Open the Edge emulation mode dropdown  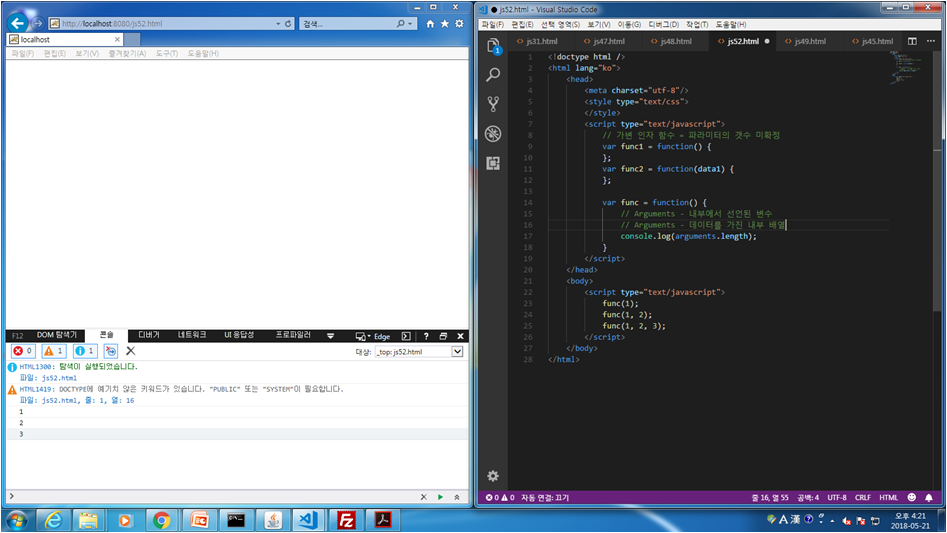373,336
